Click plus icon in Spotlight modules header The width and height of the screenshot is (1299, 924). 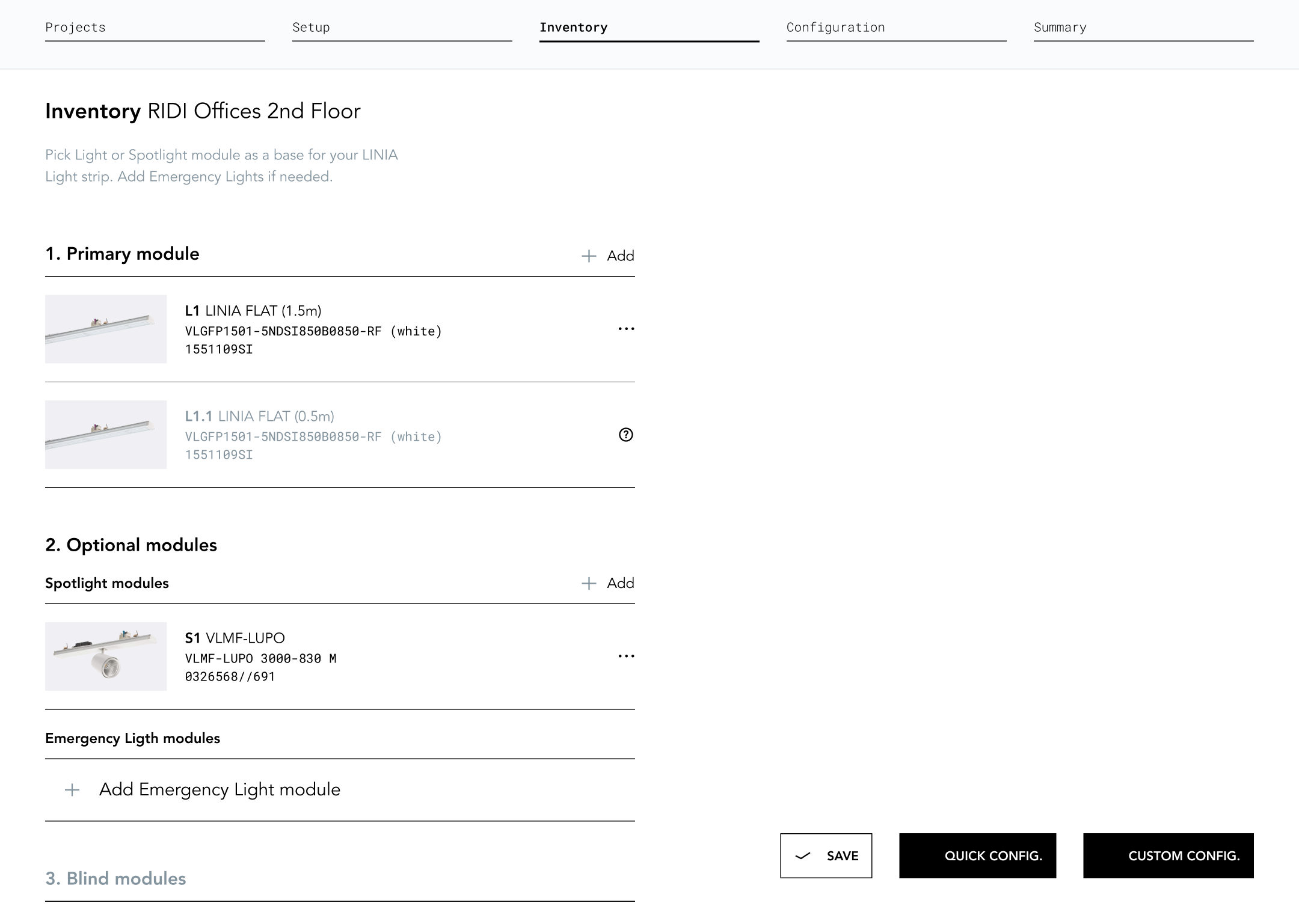(x=589, y=583)
